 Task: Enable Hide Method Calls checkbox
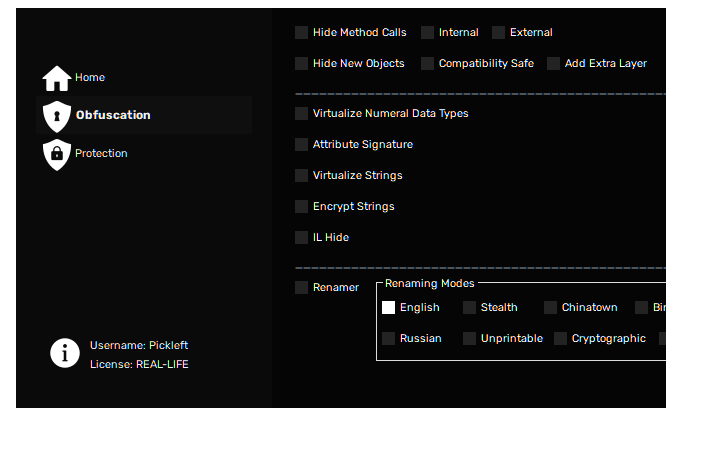tap(302, 32)
